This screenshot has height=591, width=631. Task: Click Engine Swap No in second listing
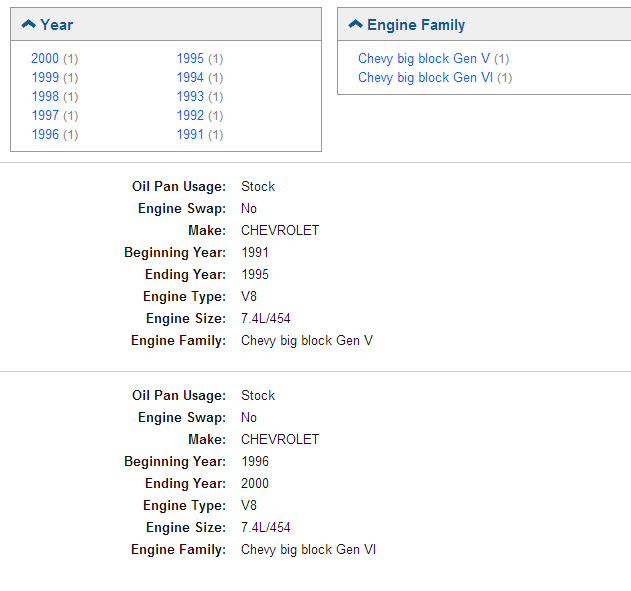(249, 417)
